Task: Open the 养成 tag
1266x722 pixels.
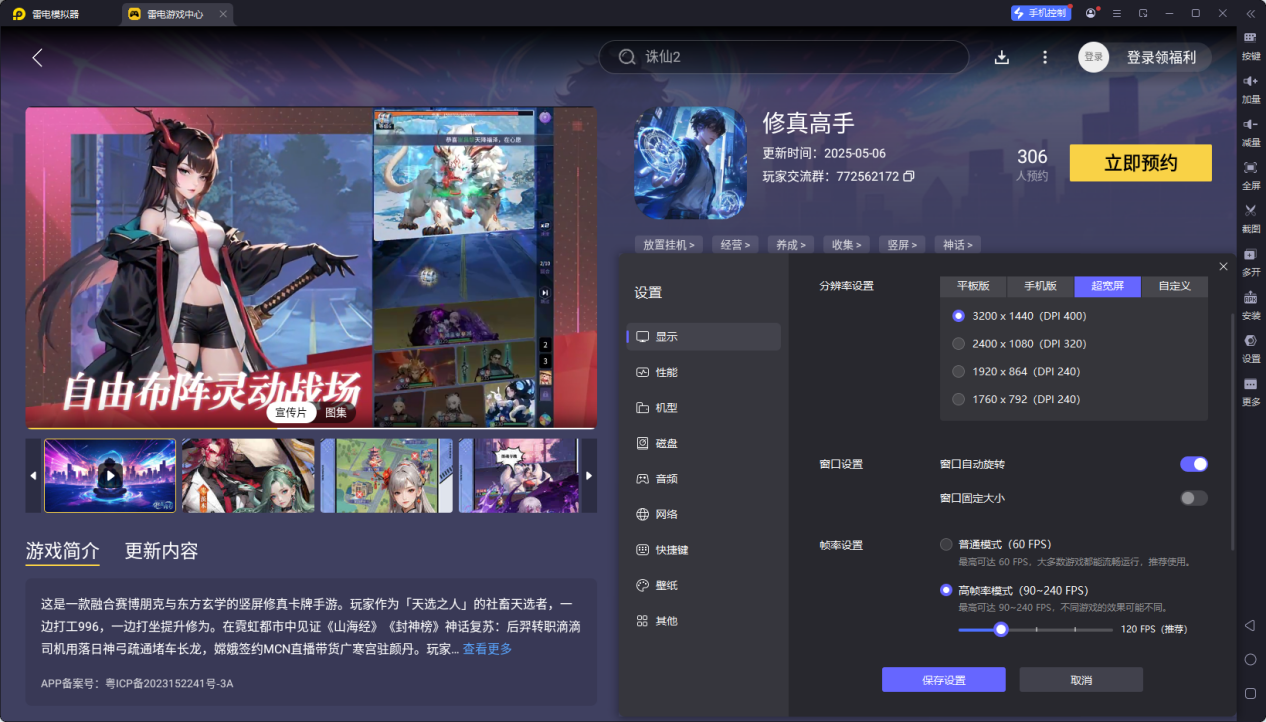Action: click(x=791, y=244)
